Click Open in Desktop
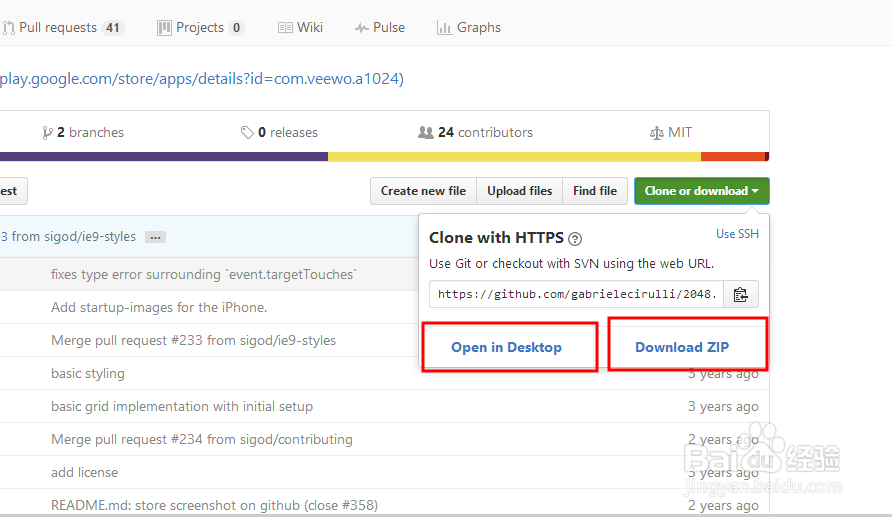The width and height of the screenshot is (892, 517). click(x=506, y=347)
